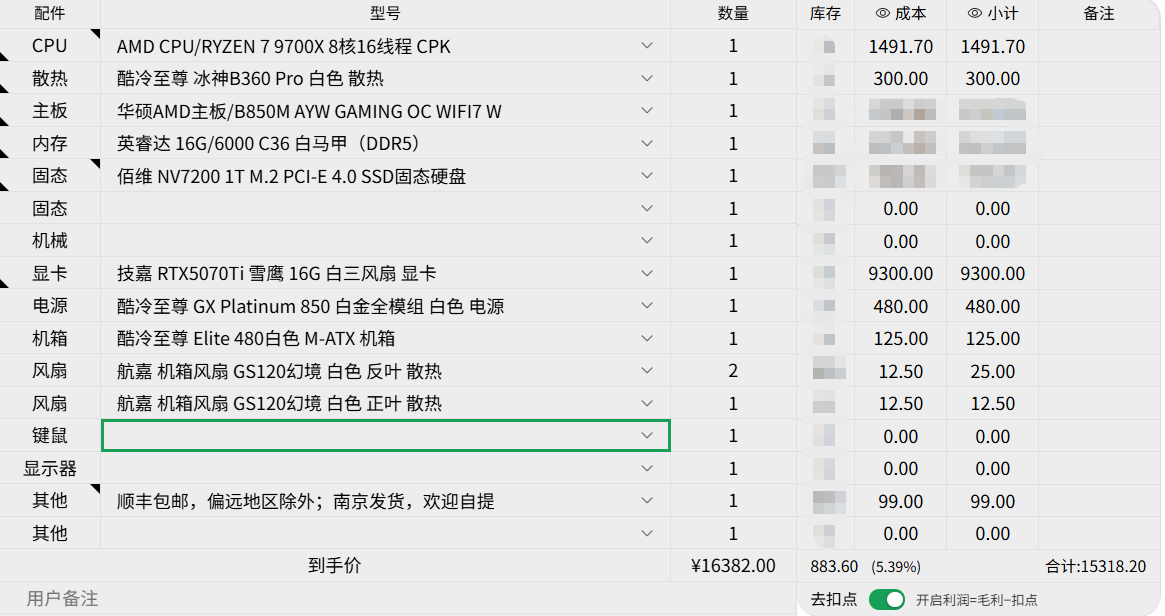Select the 配件 column header

point(50,13)
